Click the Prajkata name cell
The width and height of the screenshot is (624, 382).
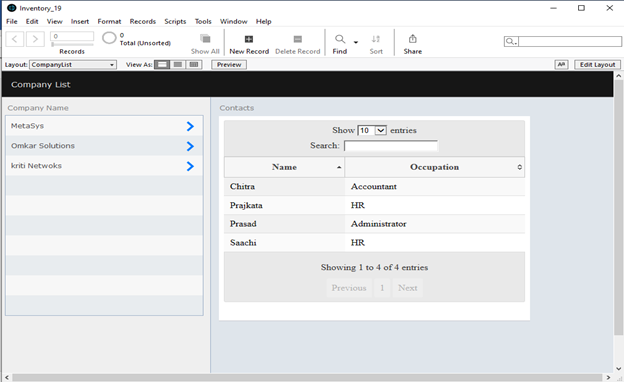click(284, 205)
